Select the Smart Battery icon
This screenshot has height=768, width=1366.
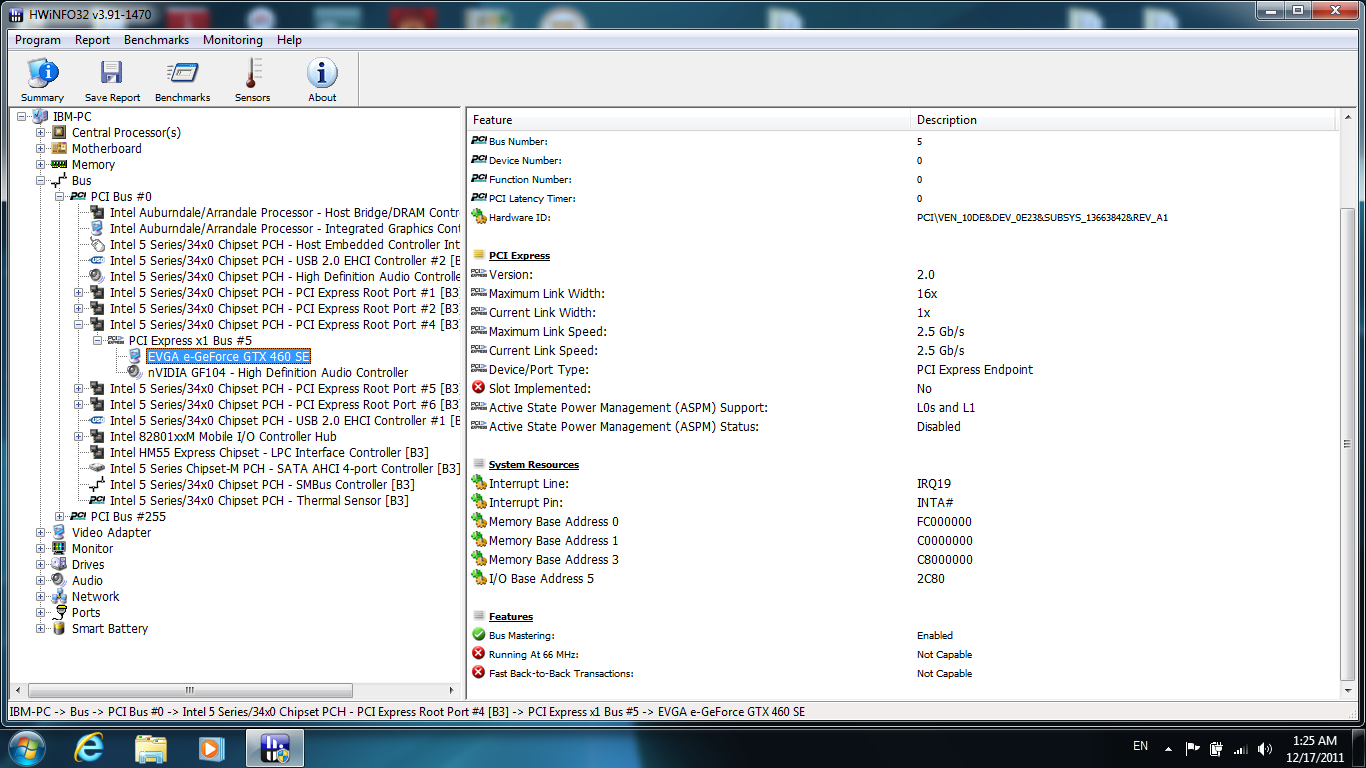point(60,628)
